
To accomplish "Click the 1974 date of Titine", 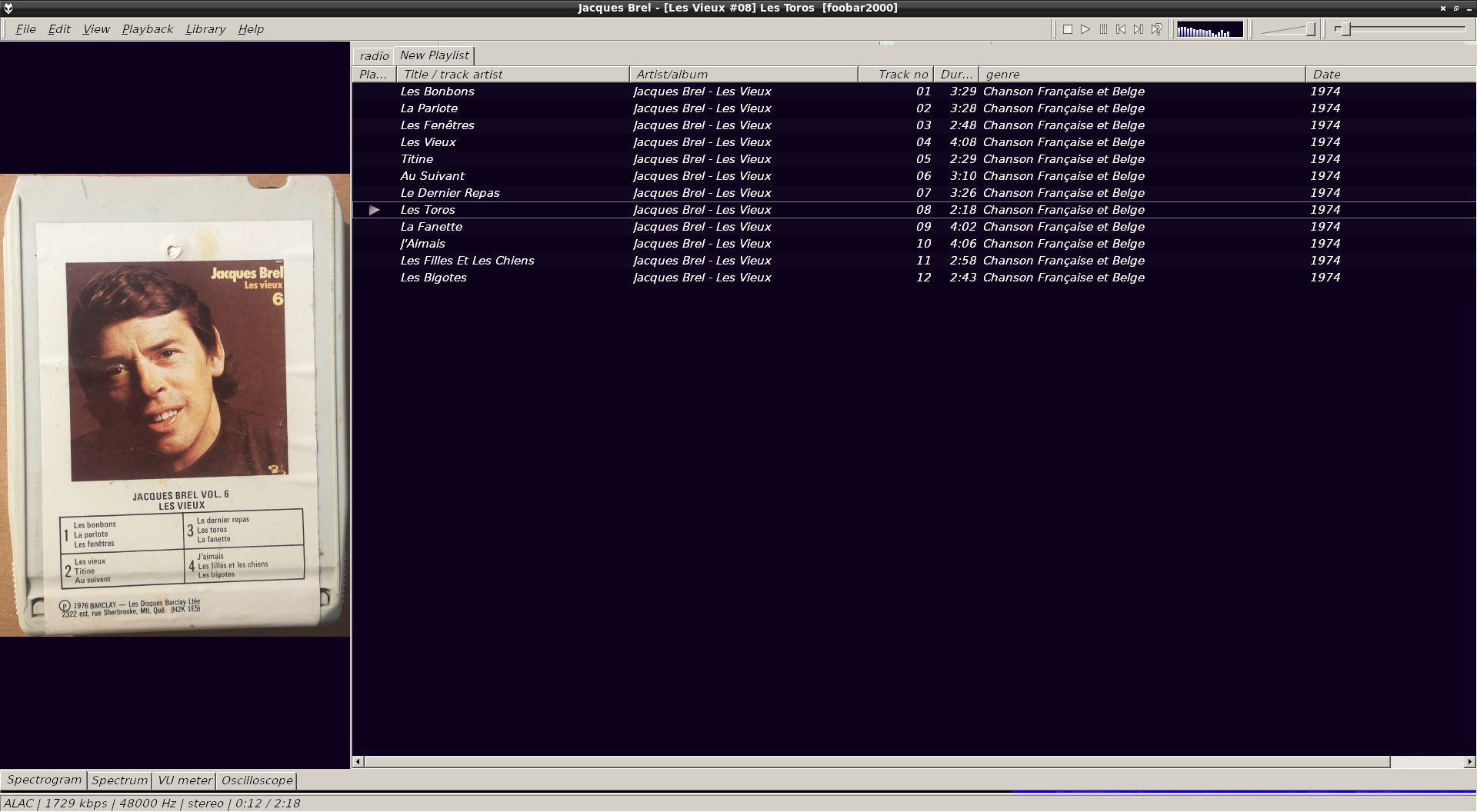I will (1325, 159).
